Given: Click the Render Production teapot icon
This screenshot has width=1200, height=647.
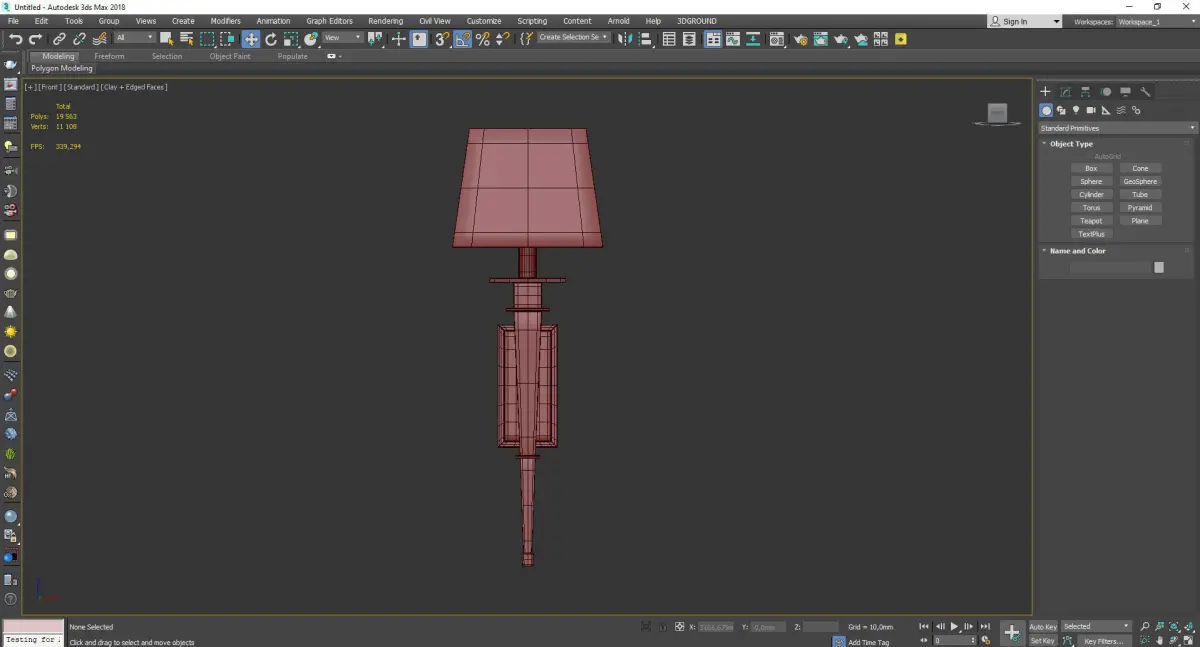Looking at the screenshot, I should pyautogui.click(x=841, y=39).
